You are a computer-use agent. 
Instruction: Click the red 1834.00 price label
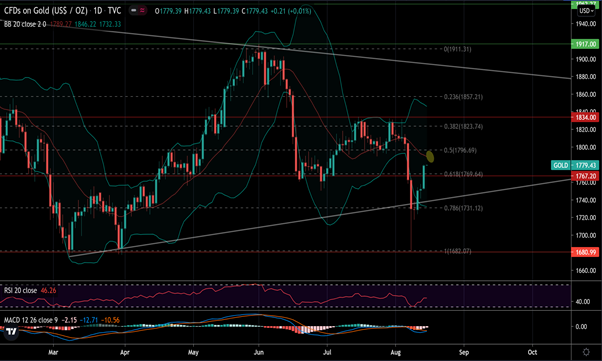(x=585, y=118)
